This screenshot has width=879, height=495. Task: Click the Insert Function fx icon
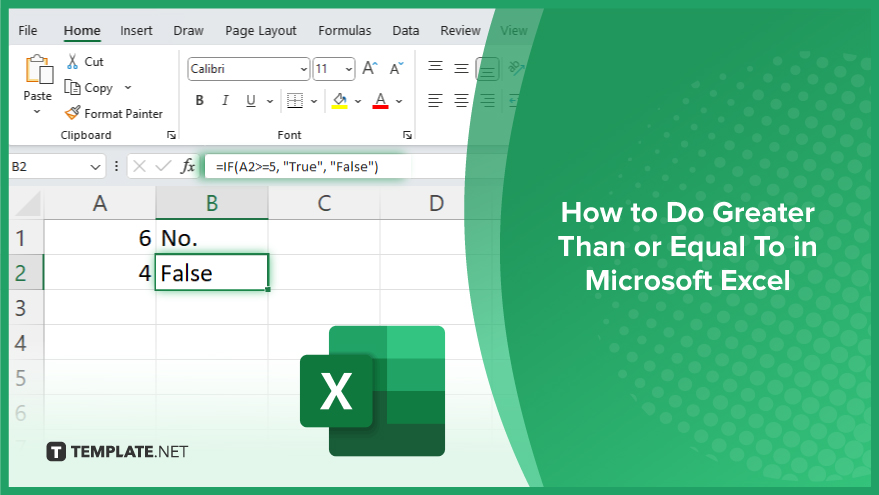(x=188, y=166)
